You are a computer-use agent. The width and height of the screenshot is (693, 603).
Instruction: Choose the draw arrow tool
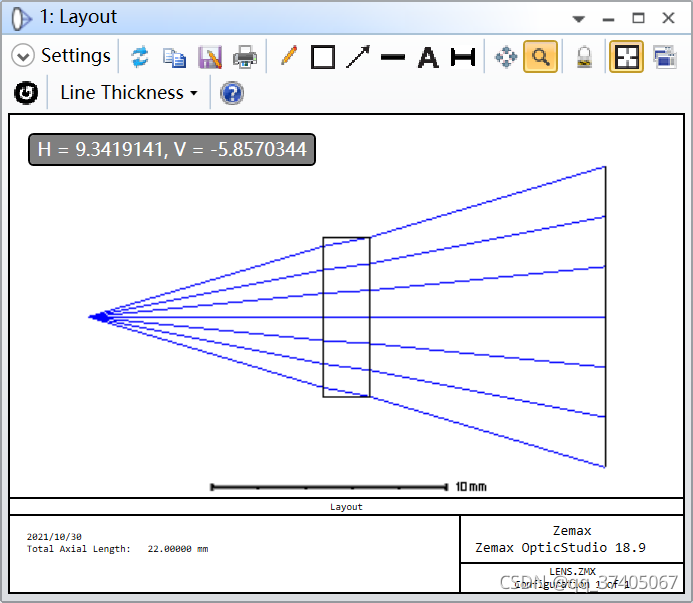click(x=358, y=57)
